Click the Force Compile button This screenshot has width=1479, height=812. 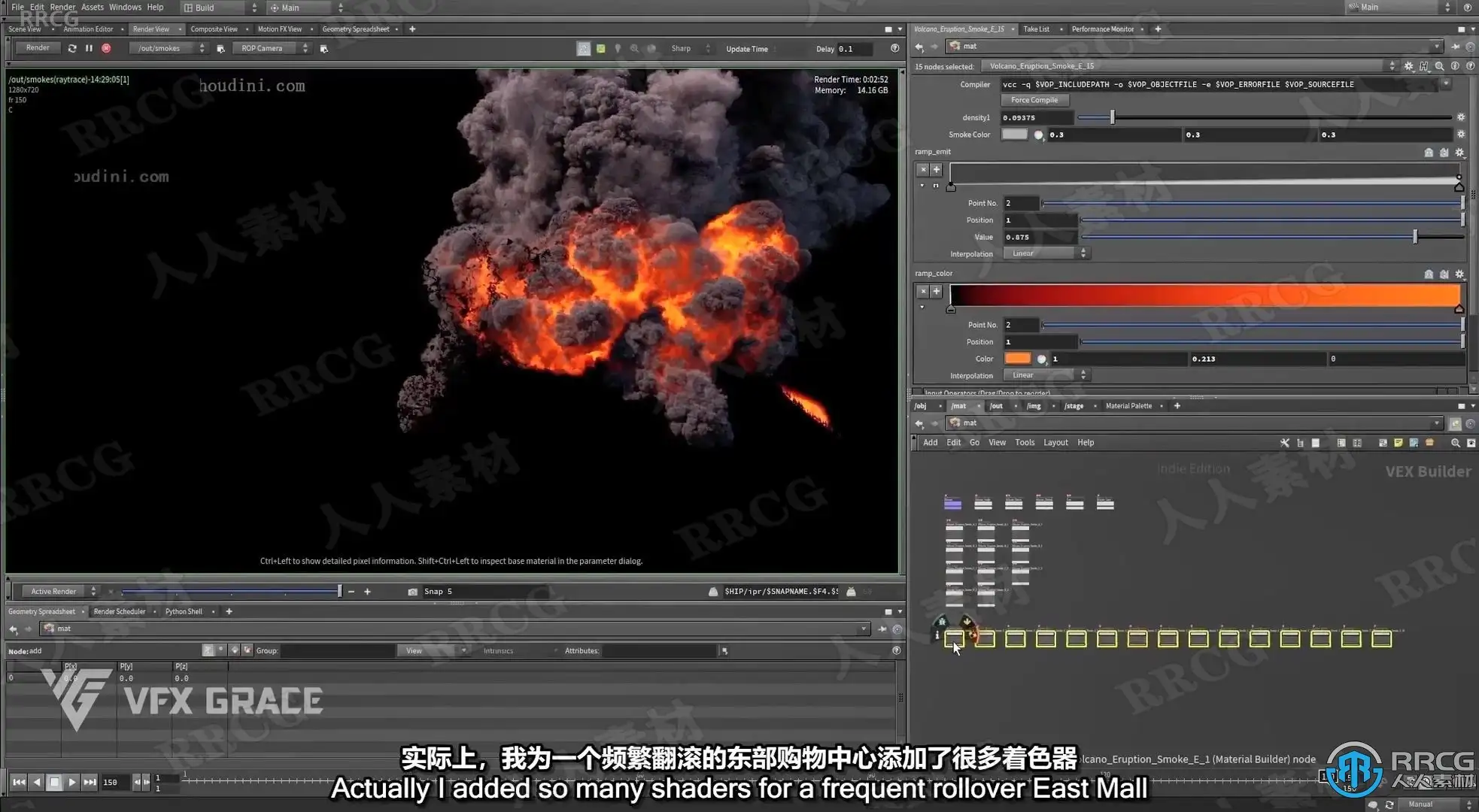1034,100
